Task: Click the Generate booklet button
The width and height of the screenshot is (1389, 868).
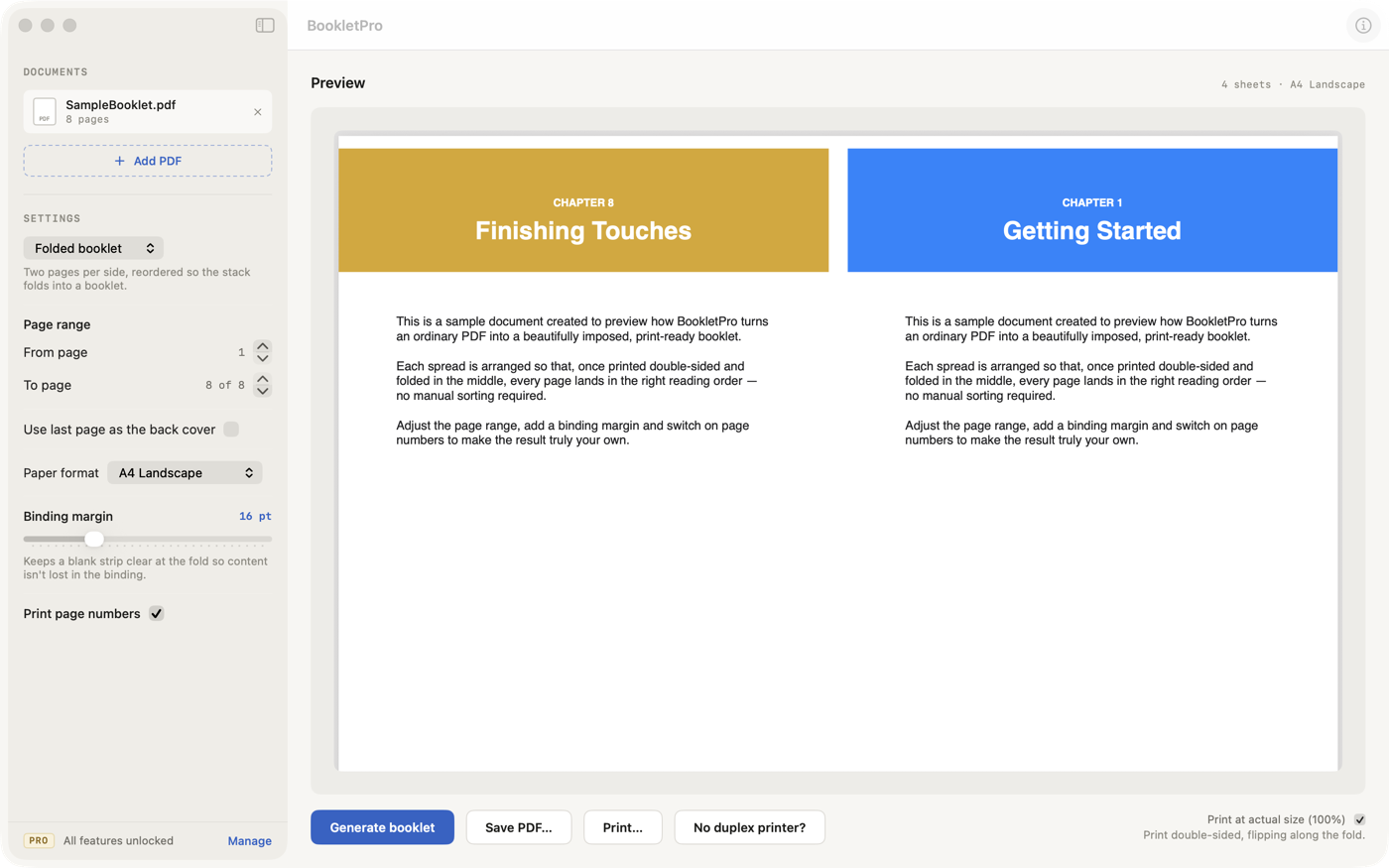Action: point(382,827)
